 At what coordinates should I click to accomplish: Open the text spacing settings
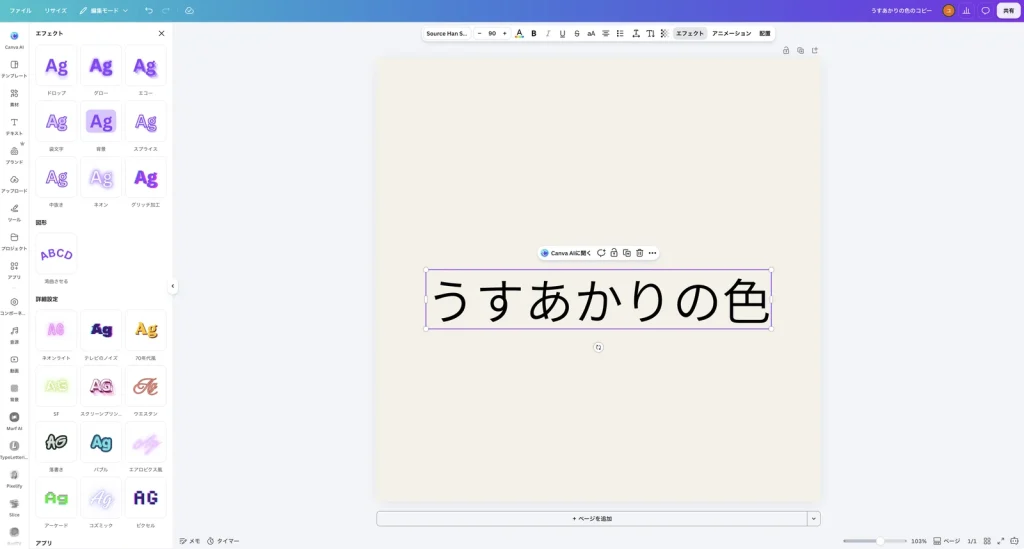click(635, 33)
